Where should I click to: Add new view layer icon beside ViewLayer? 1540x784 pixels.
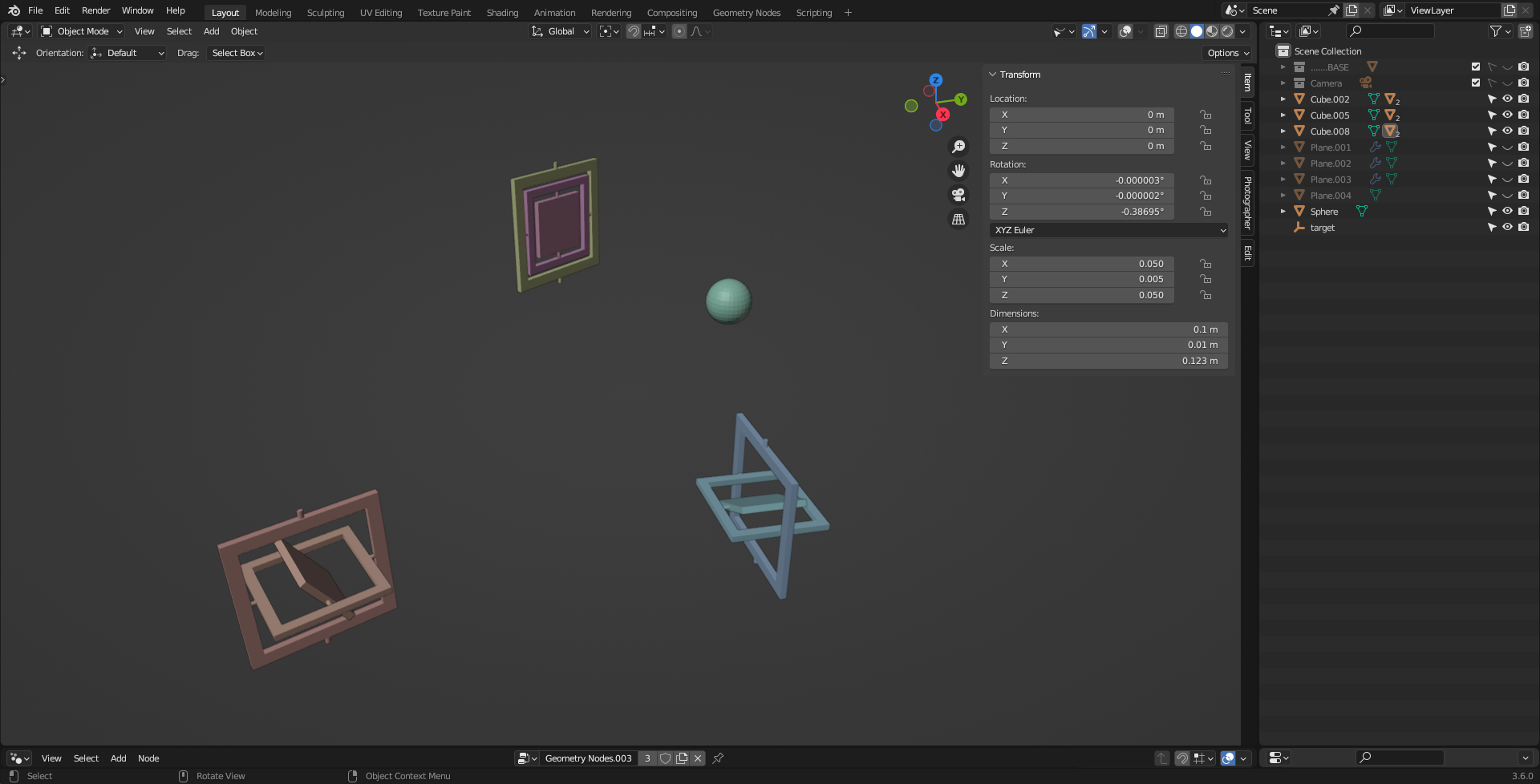pyautogui.click(x=1510, y=10)
